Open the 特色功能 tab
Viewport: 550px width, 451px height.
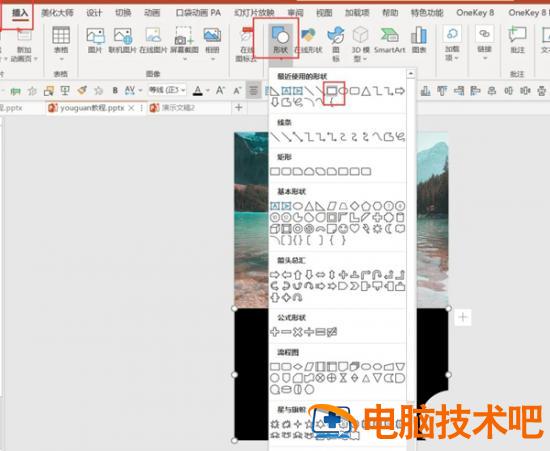click(x=427, y=13)
